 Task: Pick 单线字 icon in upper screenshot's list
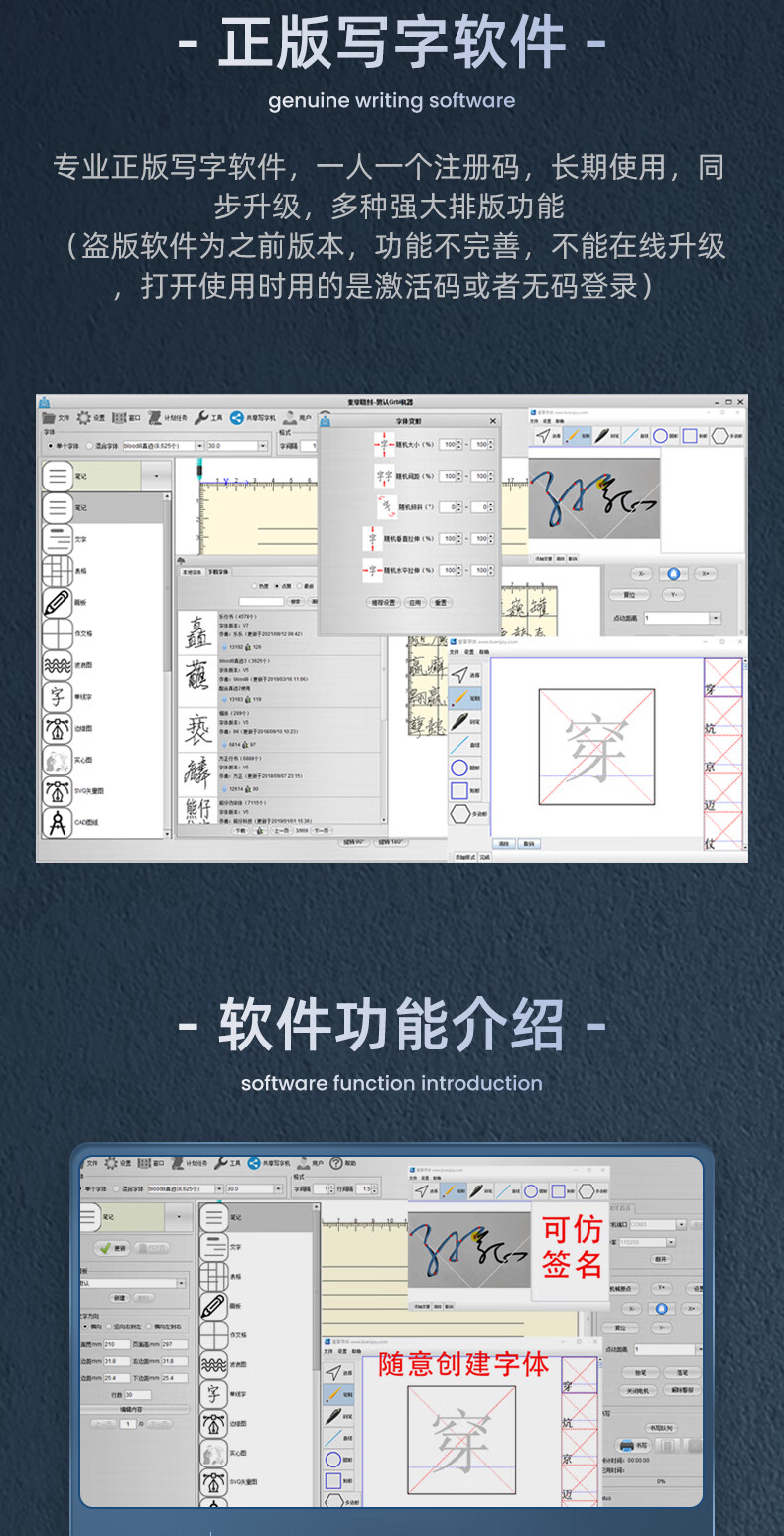tap(58, 697)
